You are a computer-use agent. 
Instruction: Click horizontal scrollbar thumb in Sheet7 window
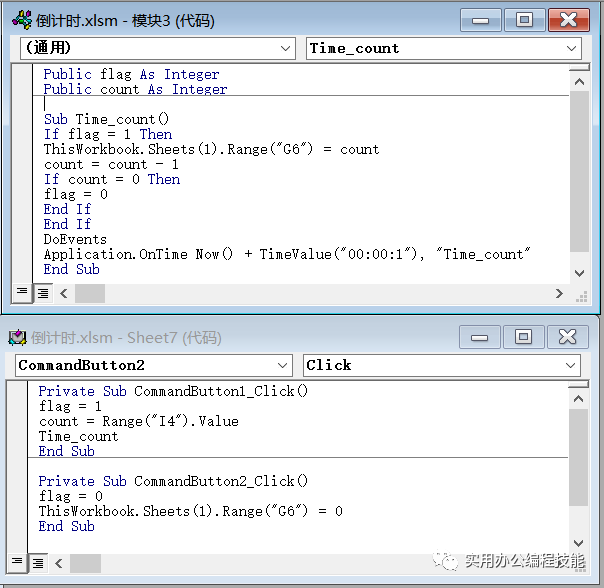point(85,564)
